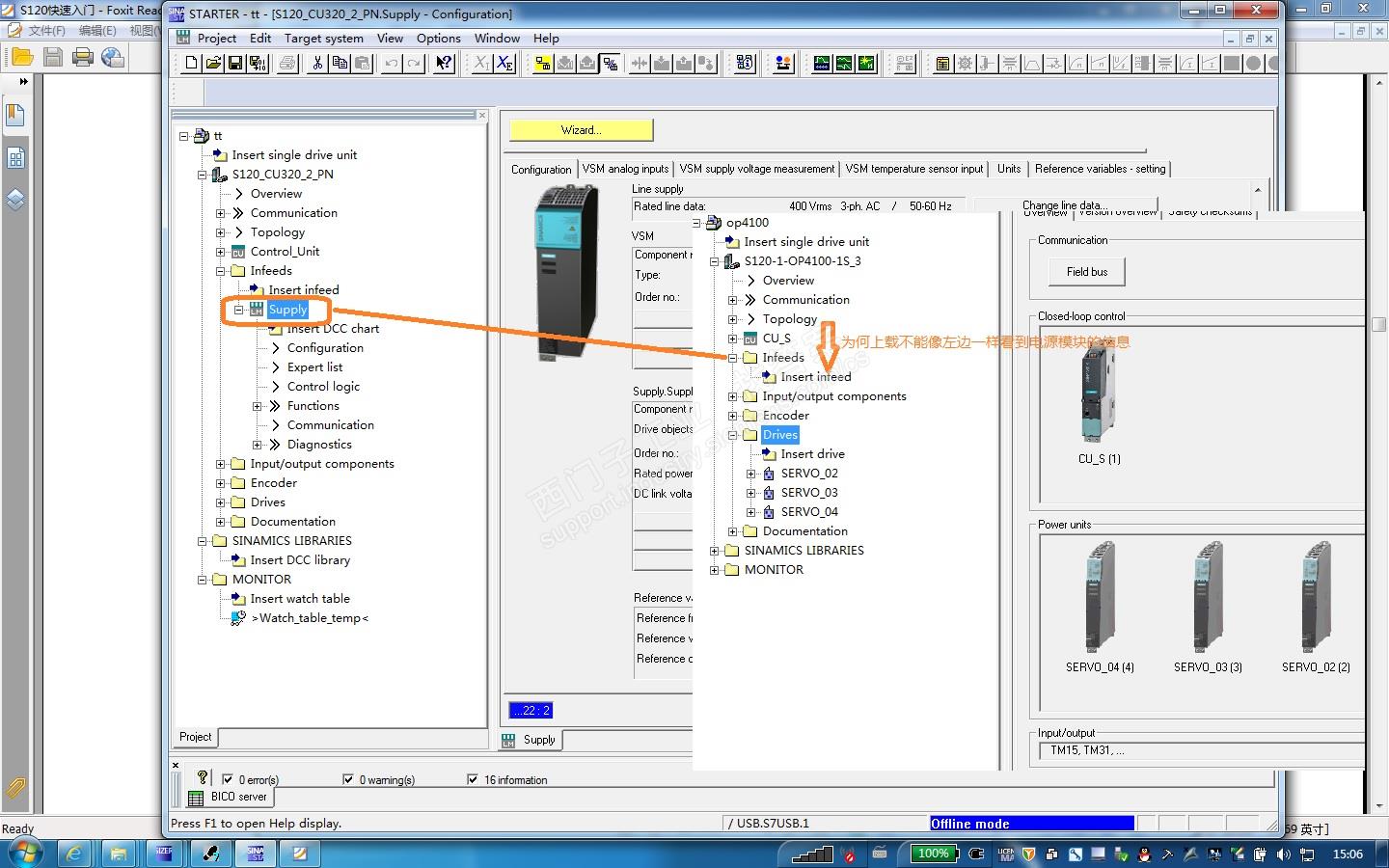
Task: Open the Options menu
Action: point(439,39)
